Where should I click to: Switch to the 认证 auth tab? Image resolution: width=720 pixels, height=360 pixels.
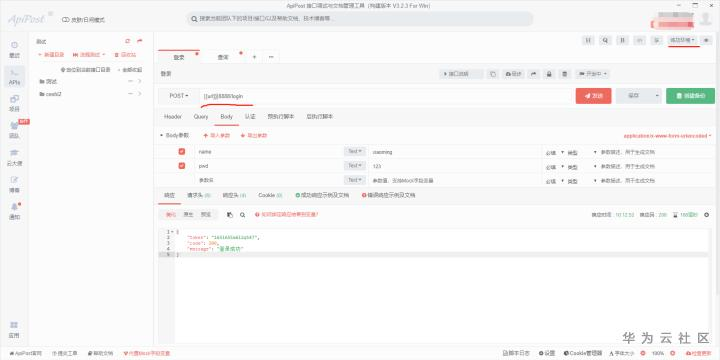[x=250, y=117]
